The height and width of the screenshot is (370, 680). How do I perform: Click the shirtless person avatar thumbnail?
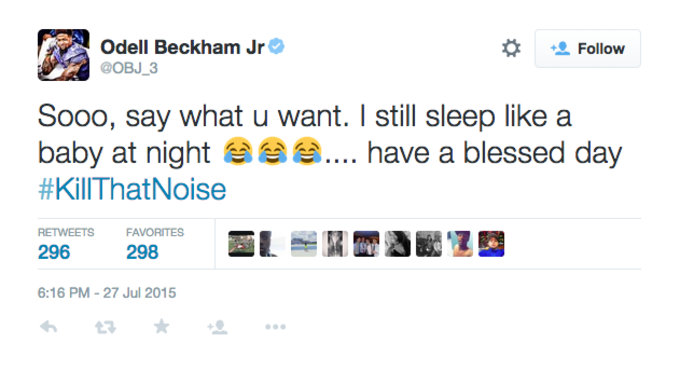[460, 244]
